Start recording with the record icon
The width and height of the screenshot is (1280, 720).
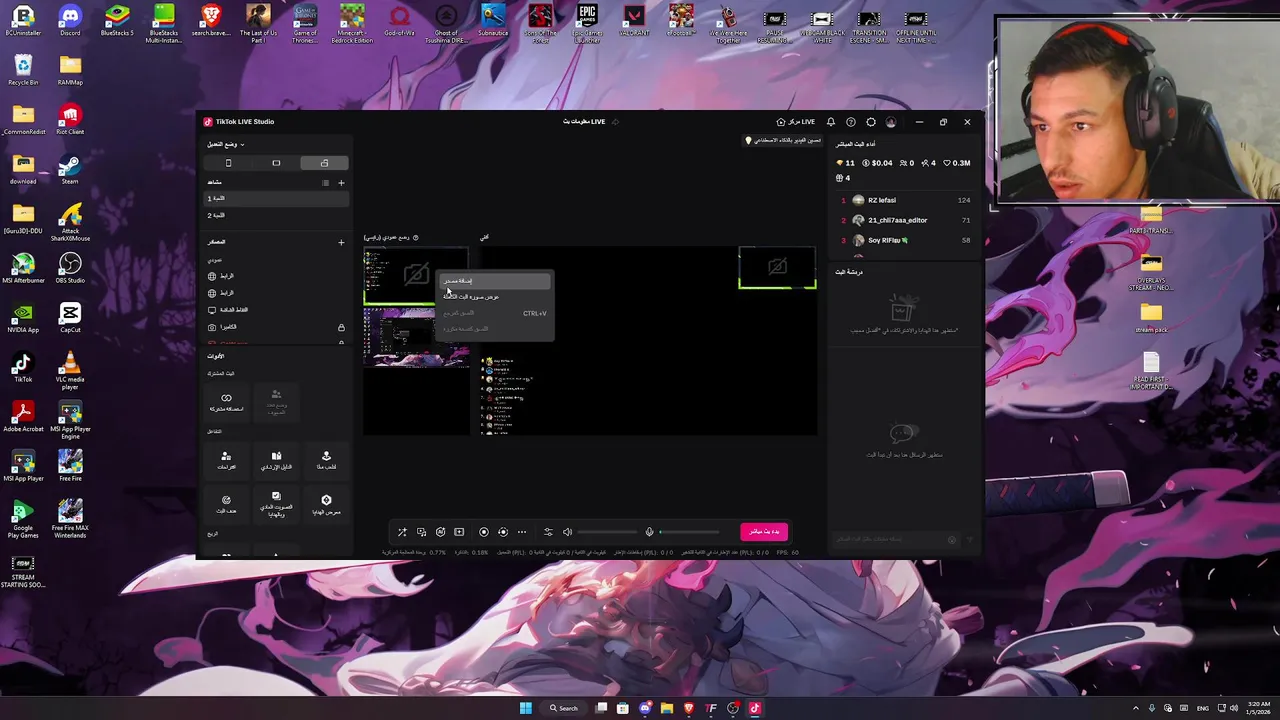tap(484, 532)
